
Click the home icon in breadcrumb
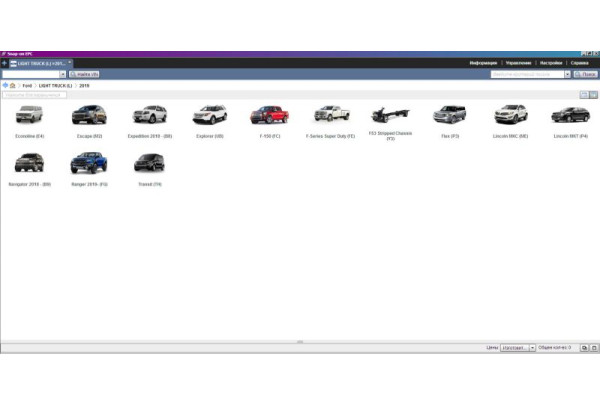[13, 86]
